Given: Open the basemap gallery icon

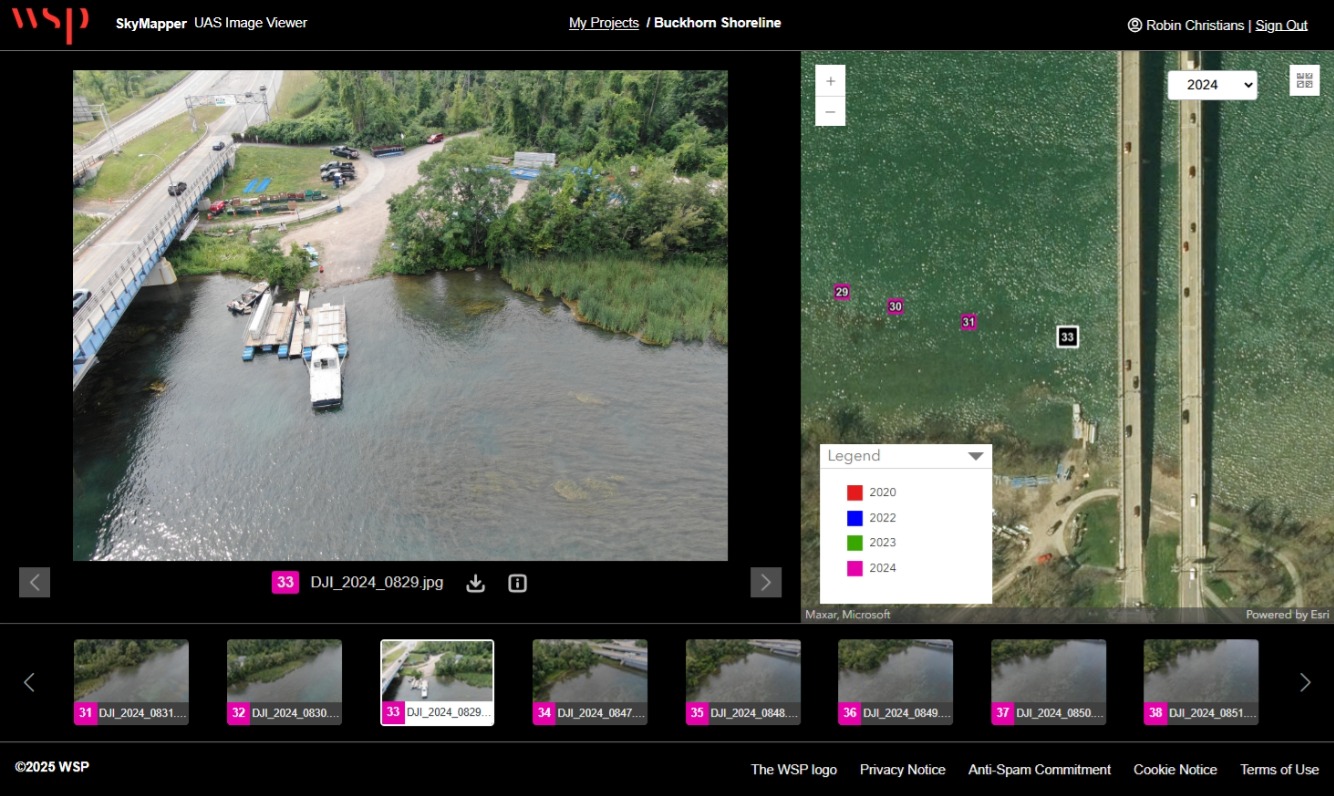Looking at the screenshot, I should (x=1304, y=81).
